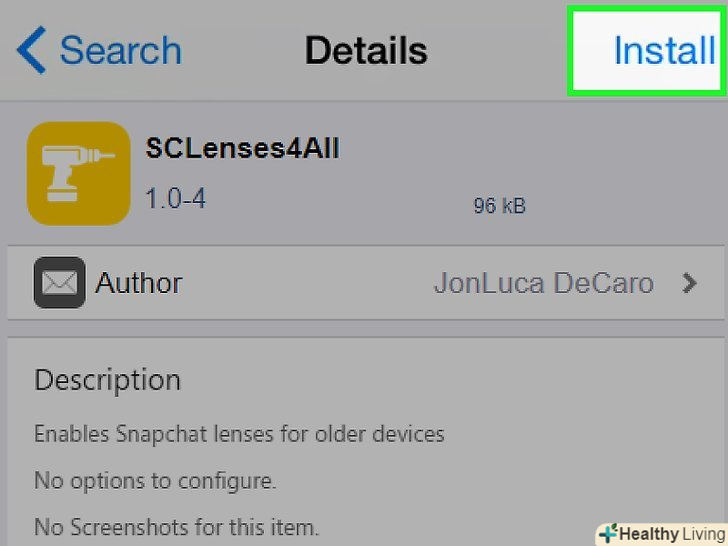Click the 'Enables Snapchat lenses' description line
Screen dimensions: 728x546
click(x=239, y=434)
